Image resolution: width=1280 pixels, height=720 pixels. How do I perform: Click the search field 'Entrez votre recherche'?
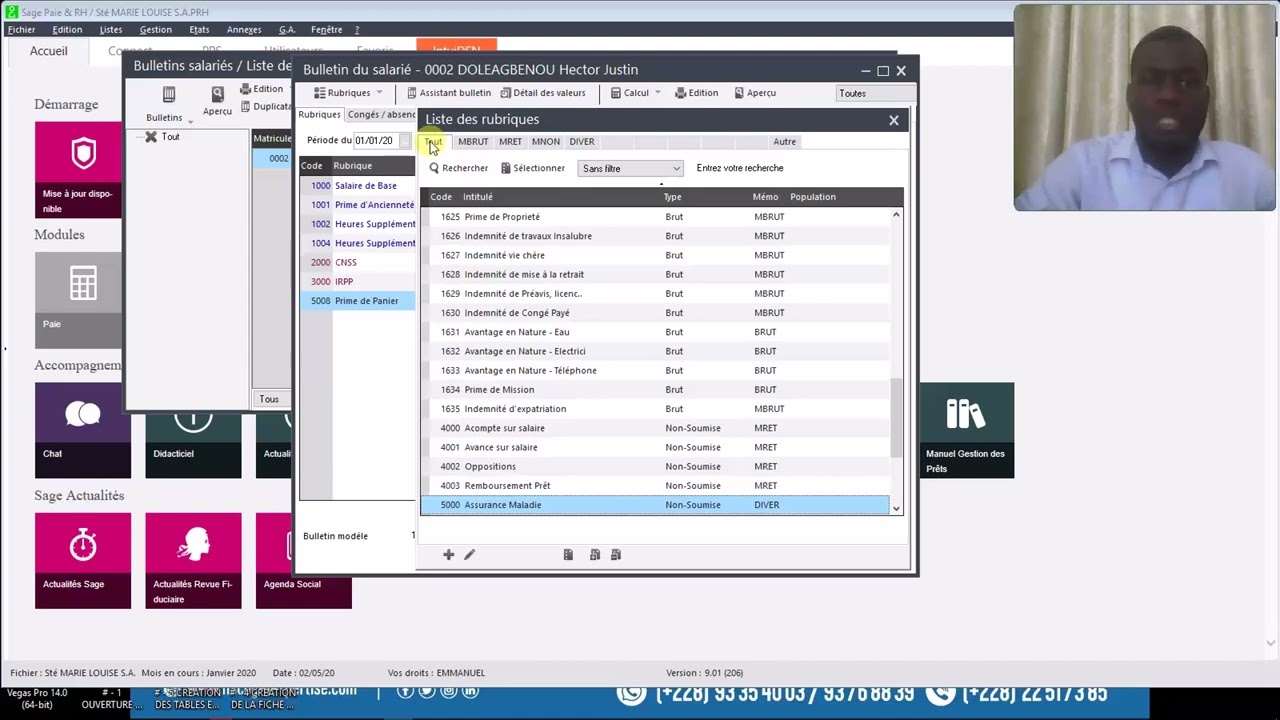click(x=740, y=168)
